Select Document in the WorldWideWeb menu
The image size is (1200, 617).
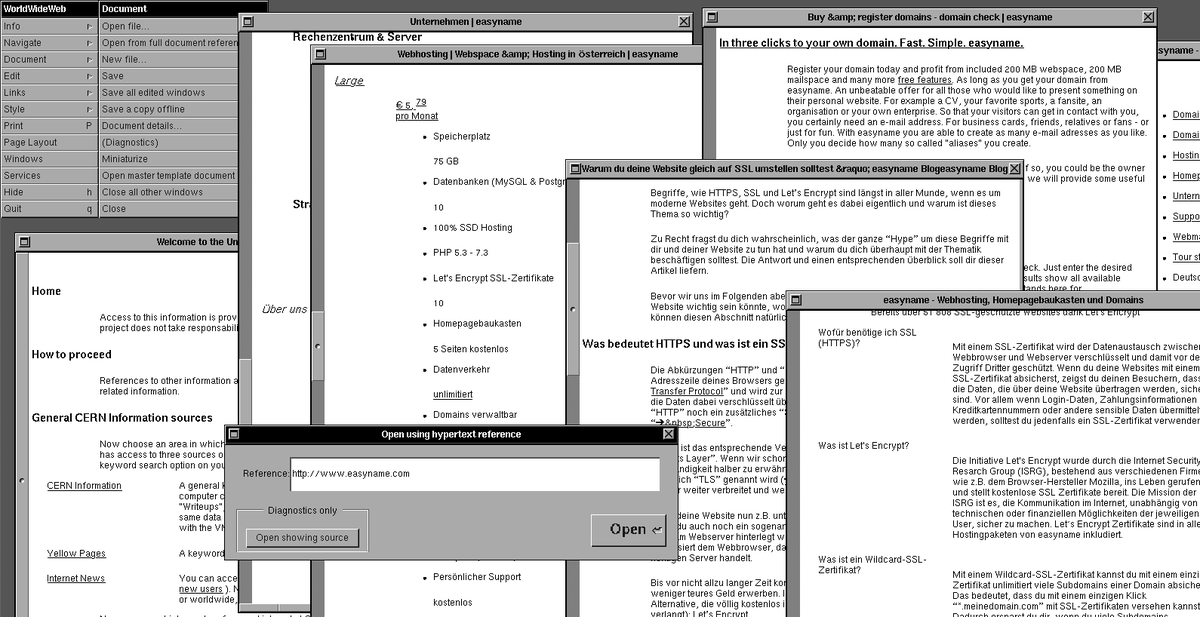coord(49,59)
